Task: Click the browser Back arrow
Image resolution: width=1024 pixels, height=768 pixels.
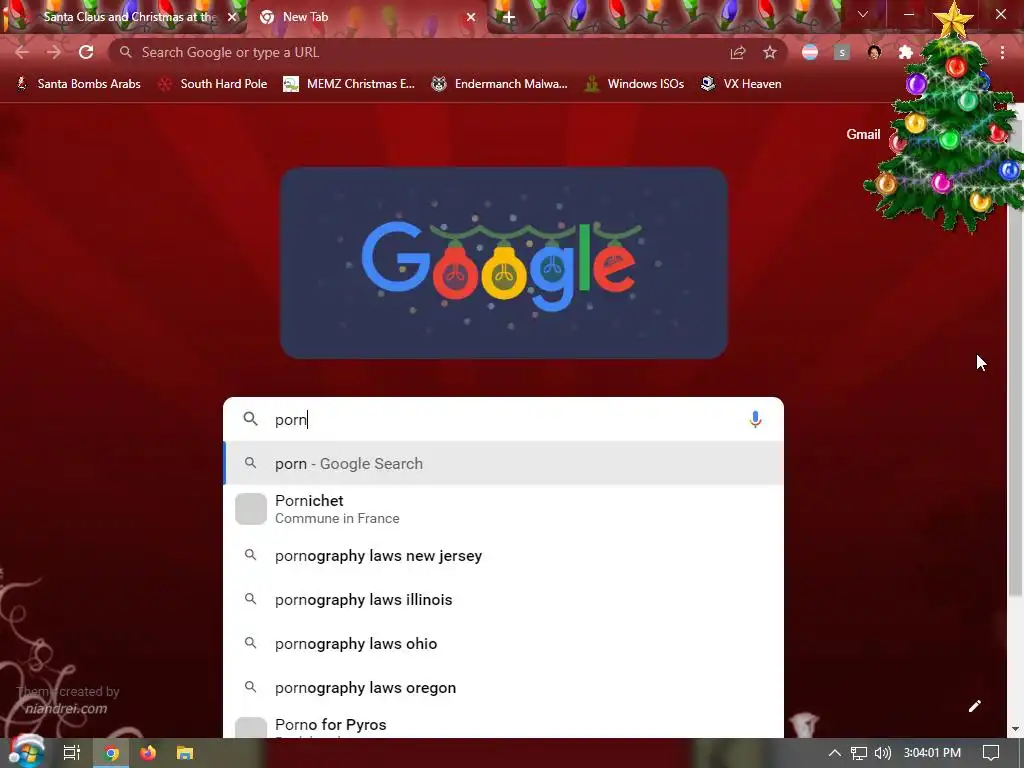Action: pos(22,52)
